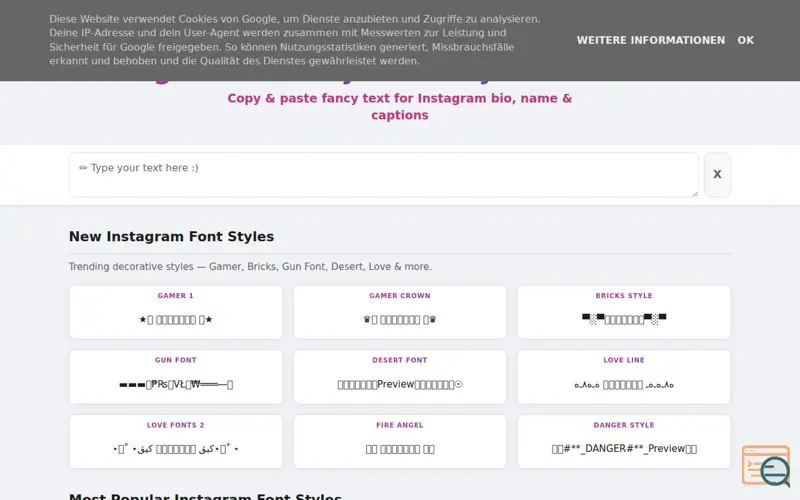Pick the Danger Style font card
This screenshot has width=800, height=500.
tap(623, 441)
